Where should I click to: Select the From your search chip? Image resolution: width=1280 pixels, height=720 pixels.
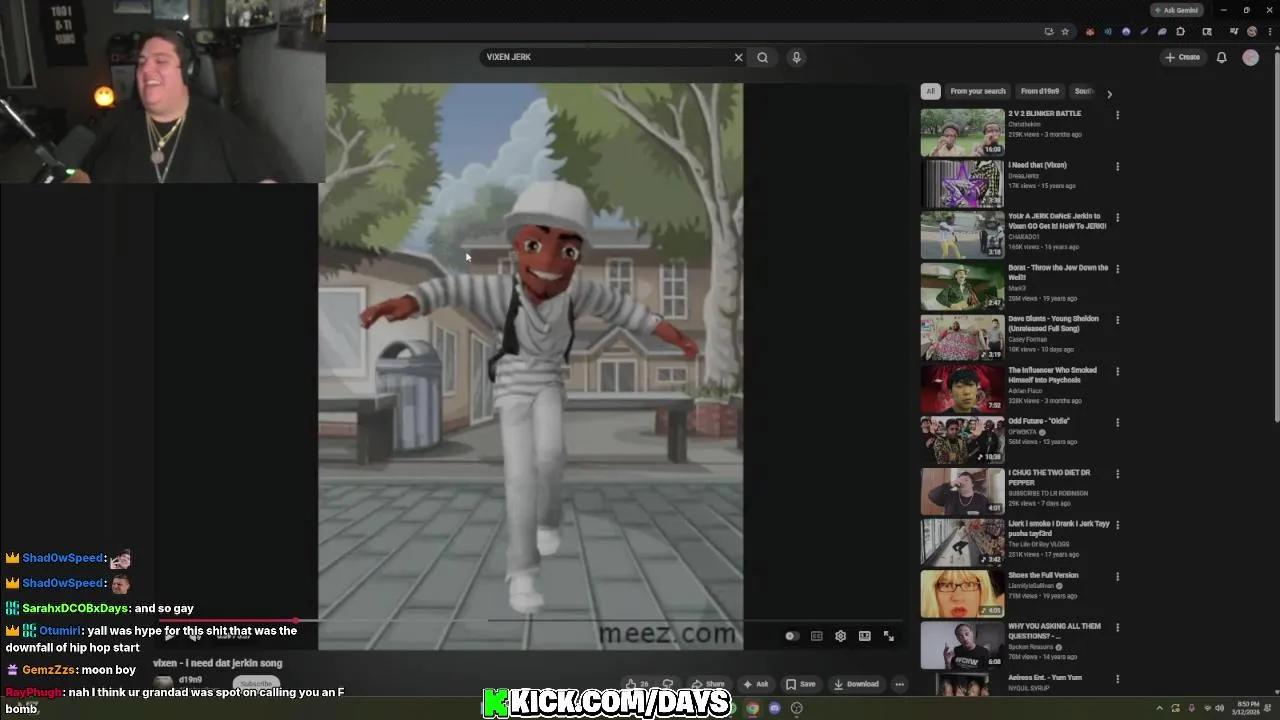pyautogui.click(x=978, y=91)
